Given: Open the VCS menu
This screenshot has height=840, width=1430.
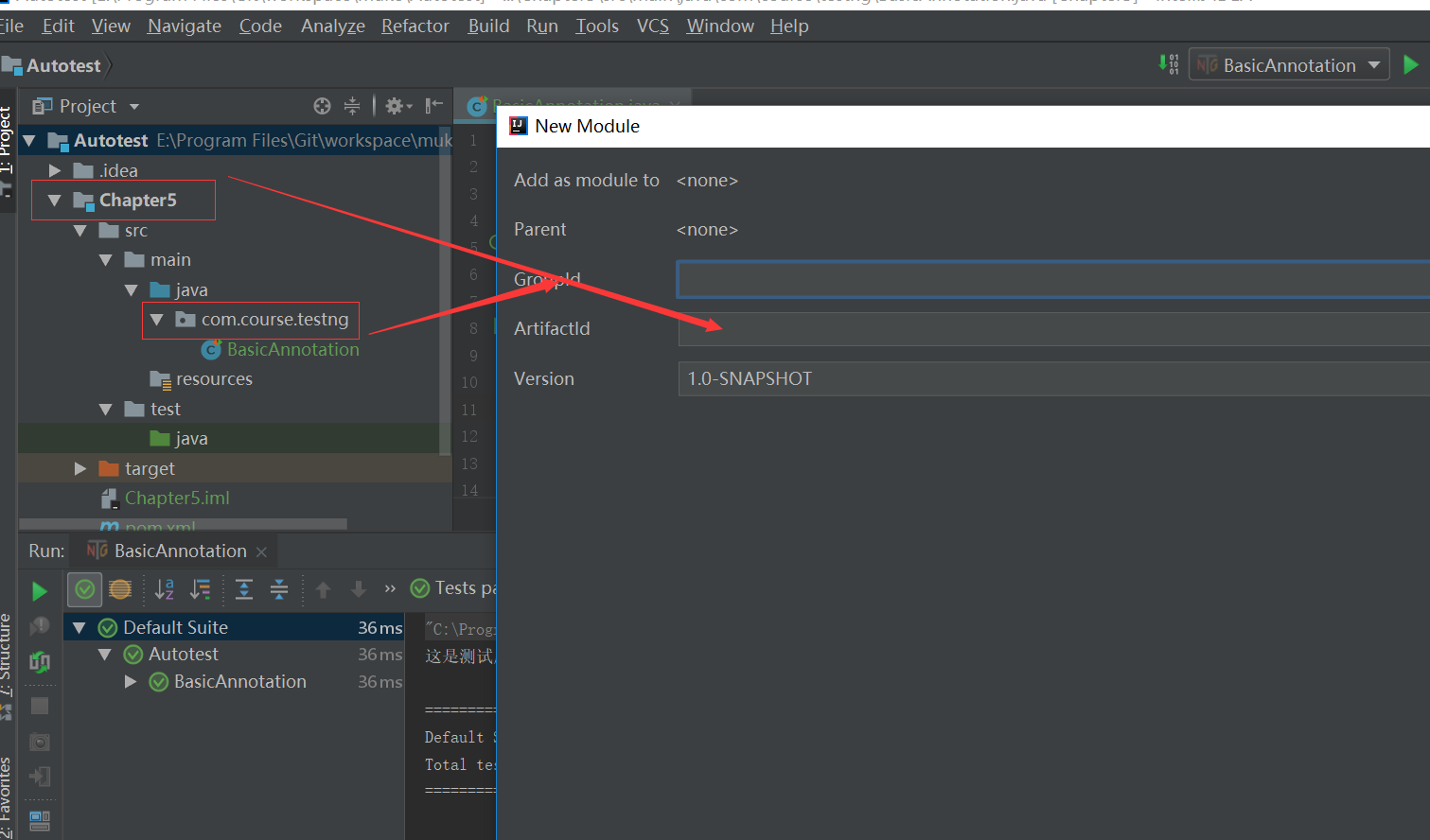Looking at the screenshot, I should [x=653, y=26].
